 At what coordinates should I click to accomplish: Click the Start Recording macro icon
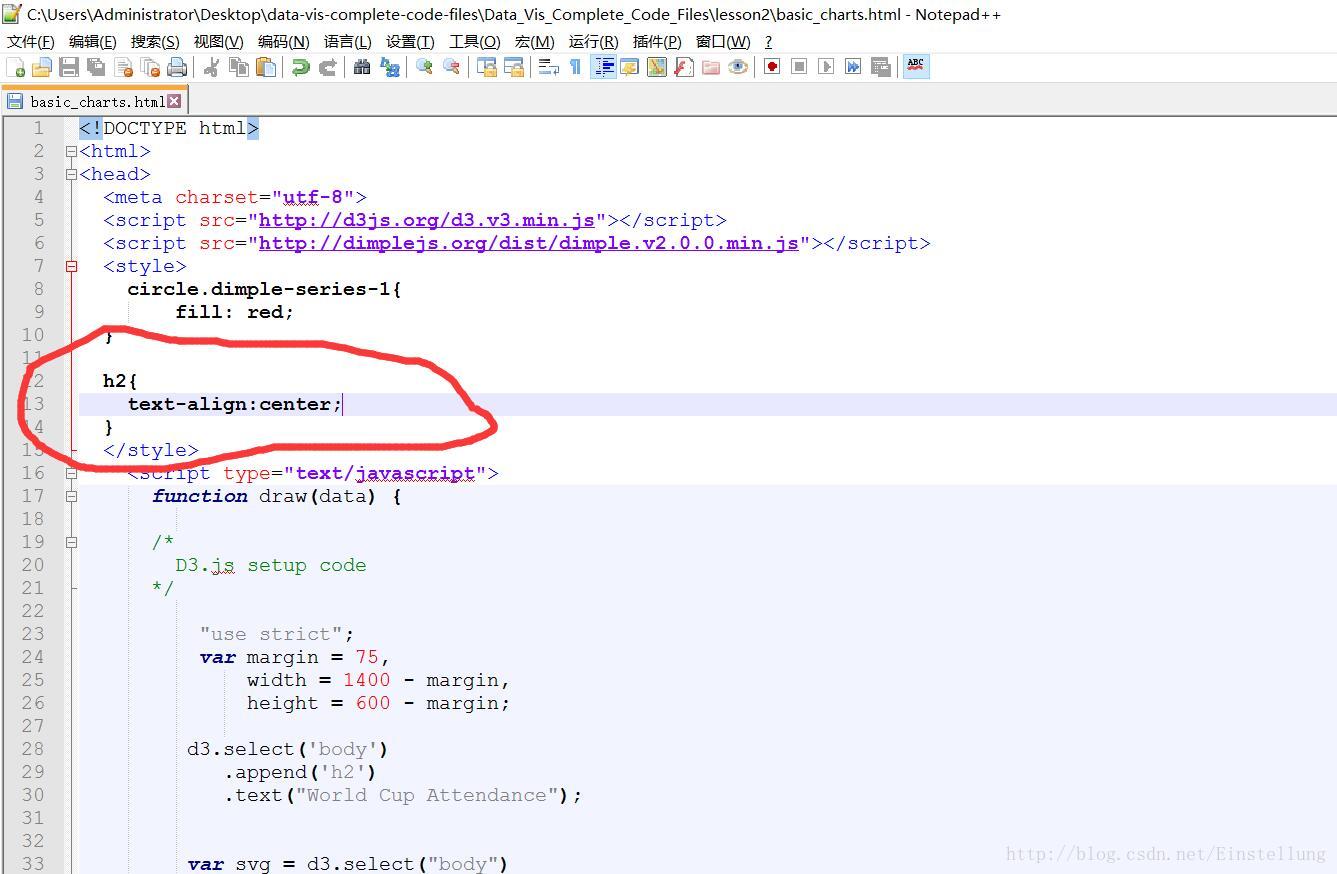point(772,67)
